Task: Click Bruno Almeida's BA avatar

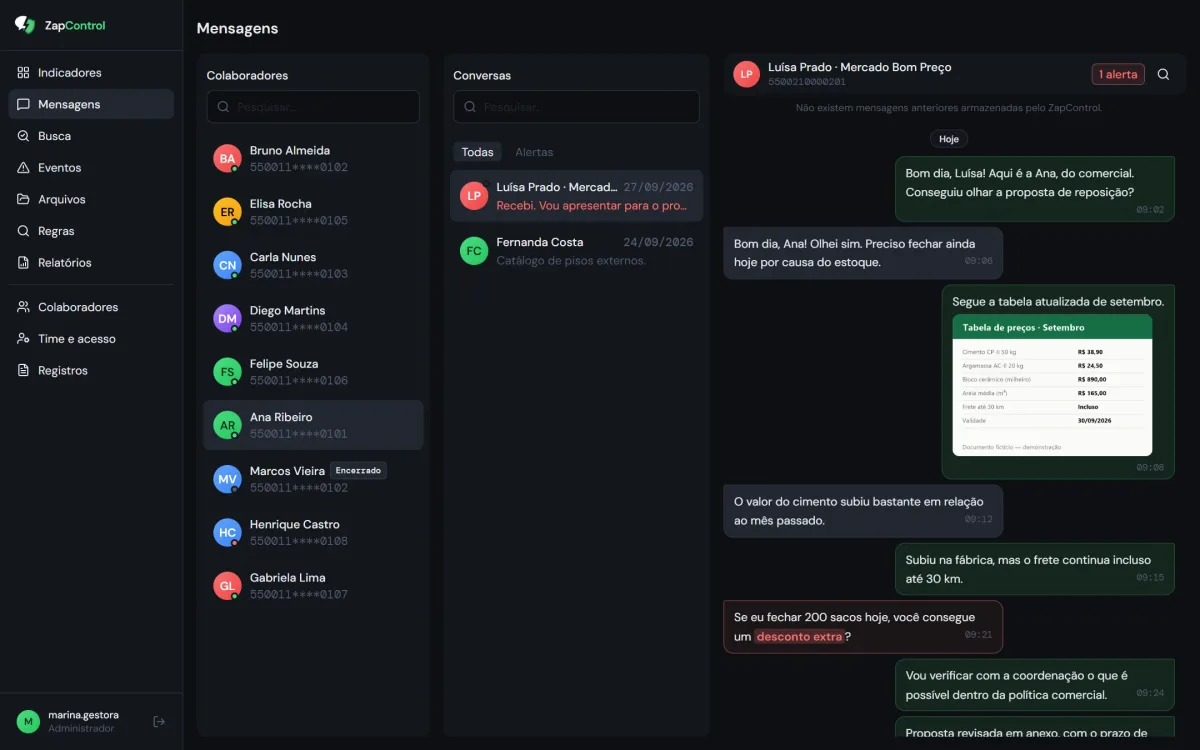Action: click(228, 159)
